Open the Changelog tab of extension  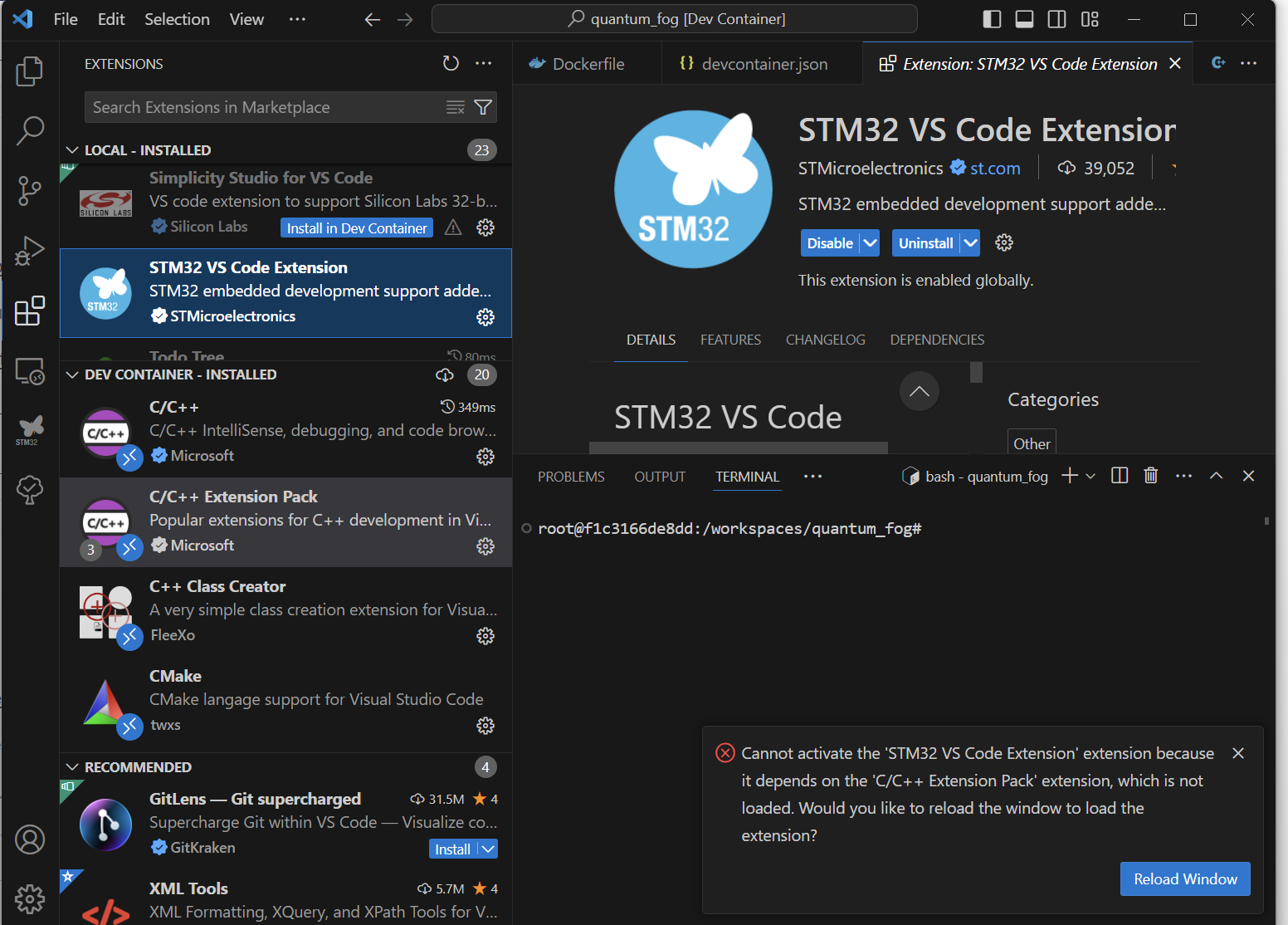pyautogui.click(x=826, y=340)
